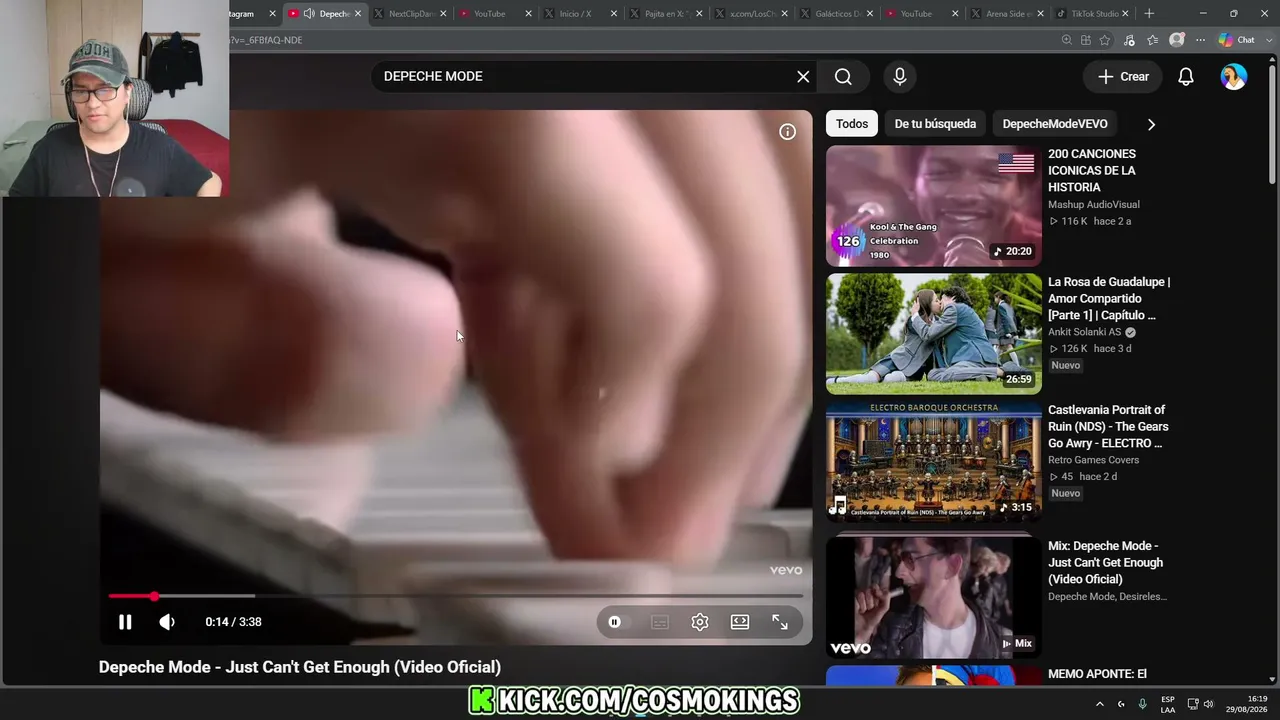Open the Castlevania Electro Baroque thumbnail
The image size is (1280, 720).
pos(934,462)
